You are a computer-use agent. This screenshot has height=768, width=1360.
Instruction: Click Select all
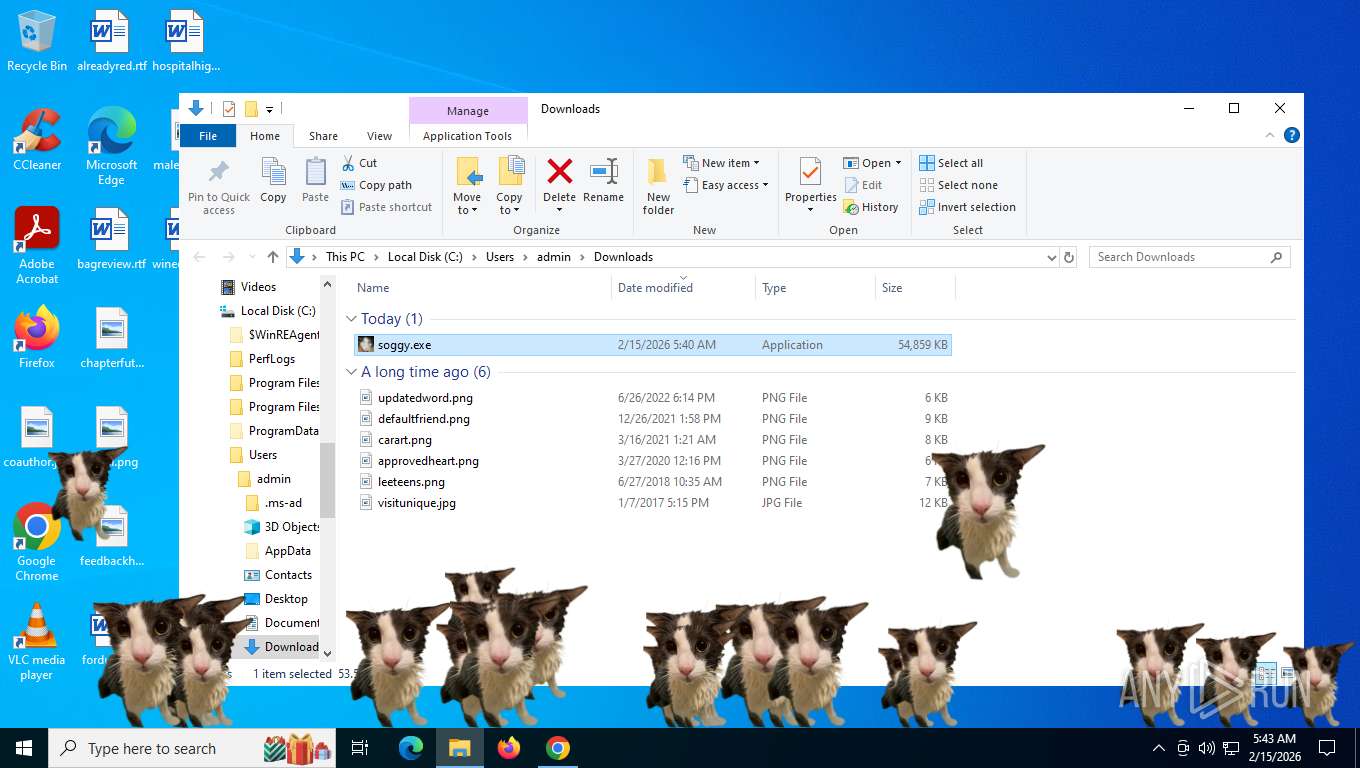coord(951,163)
